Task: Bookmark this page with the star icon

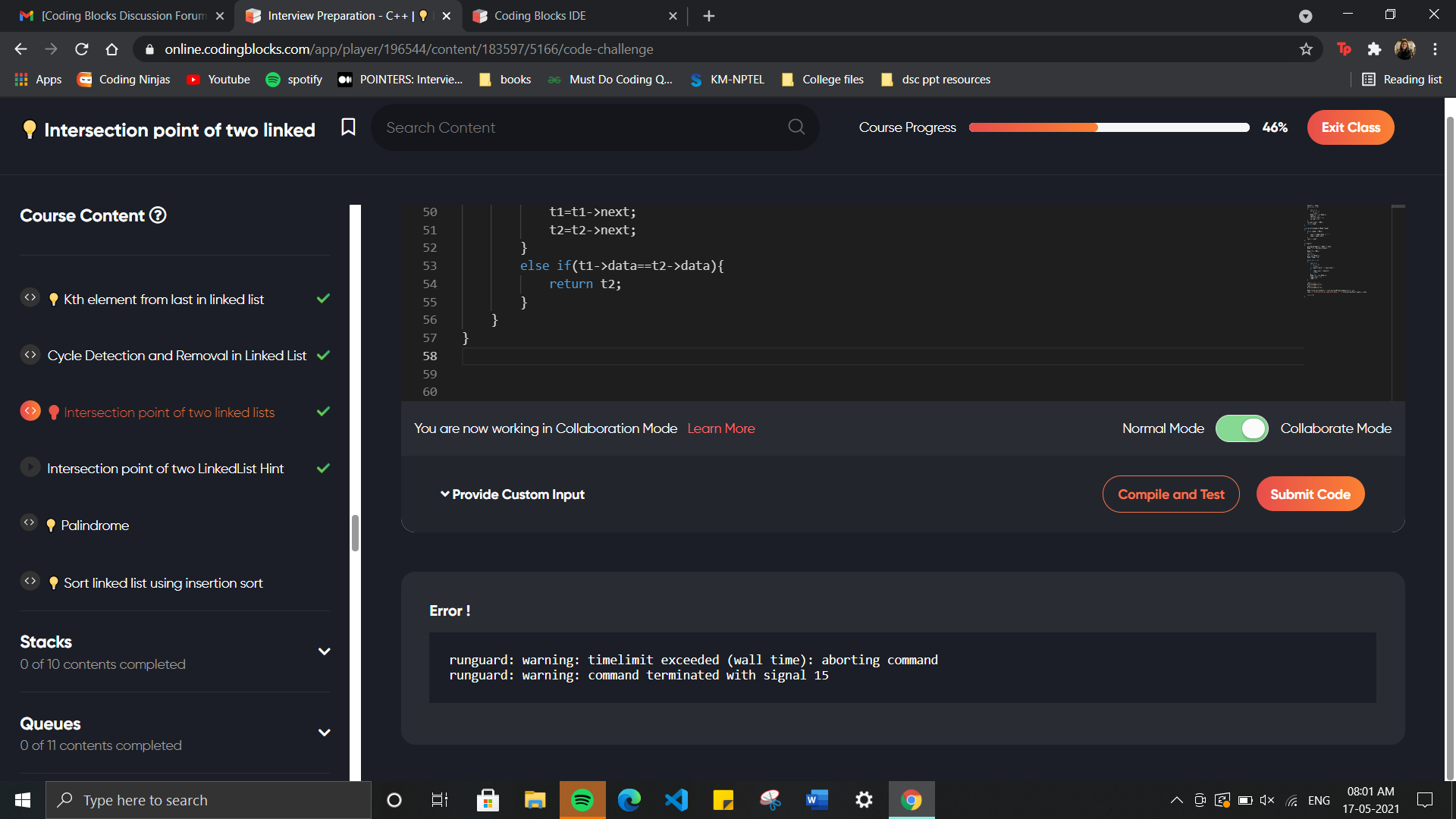Action: (x=1306, y=49)
